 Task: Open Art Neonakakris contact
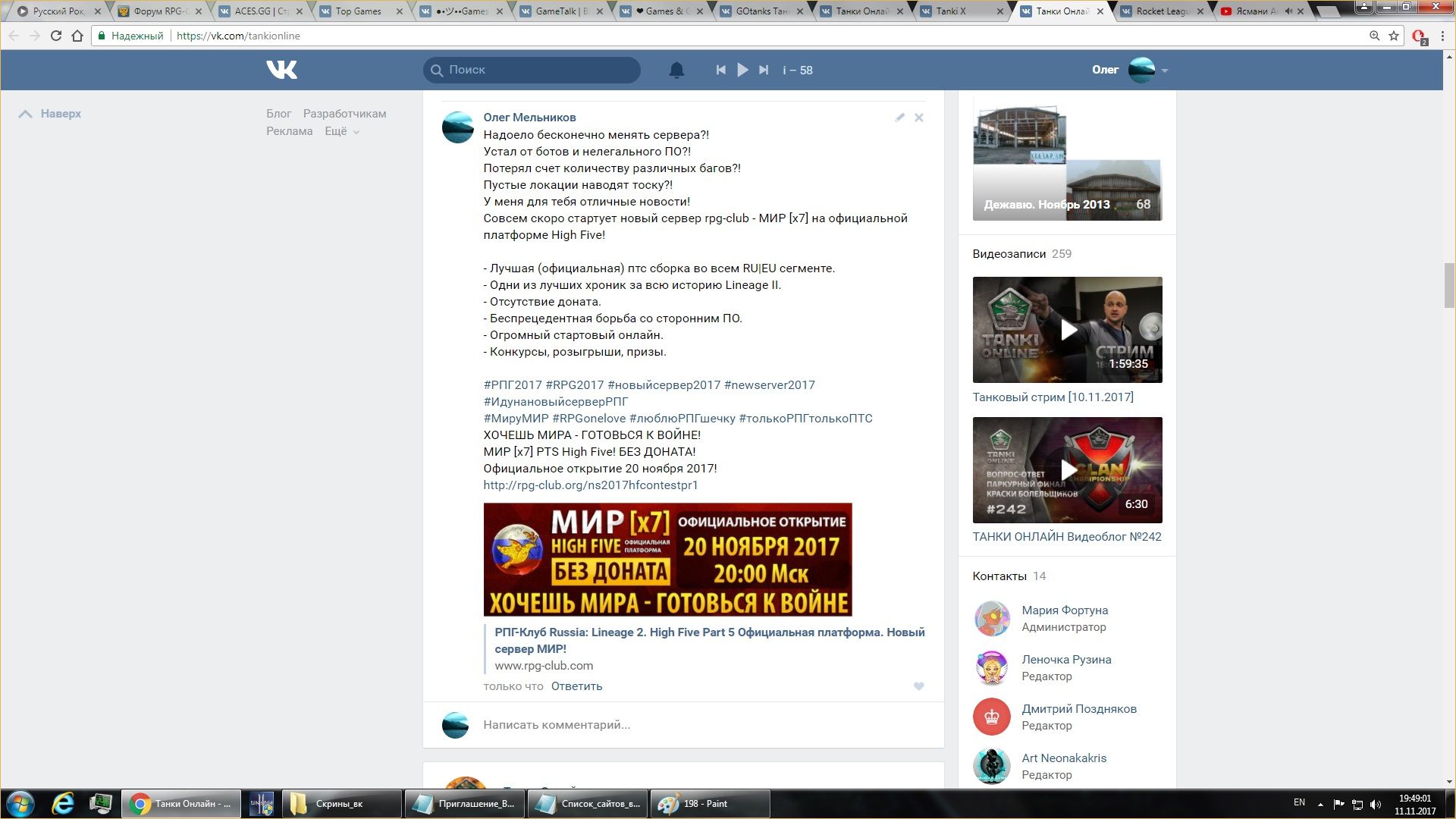(1064, 758)
